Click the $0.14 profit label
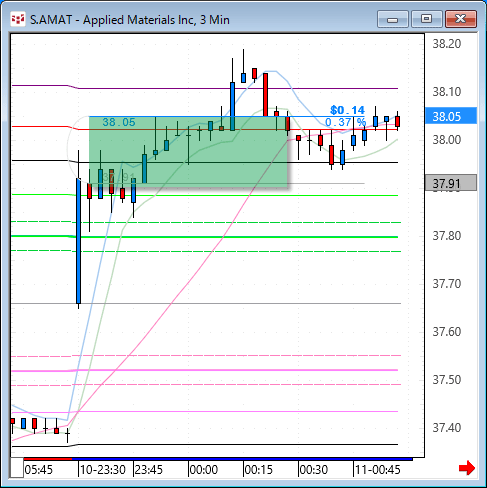The height and width of the screenshot is (488, 487). coord(347,110)
